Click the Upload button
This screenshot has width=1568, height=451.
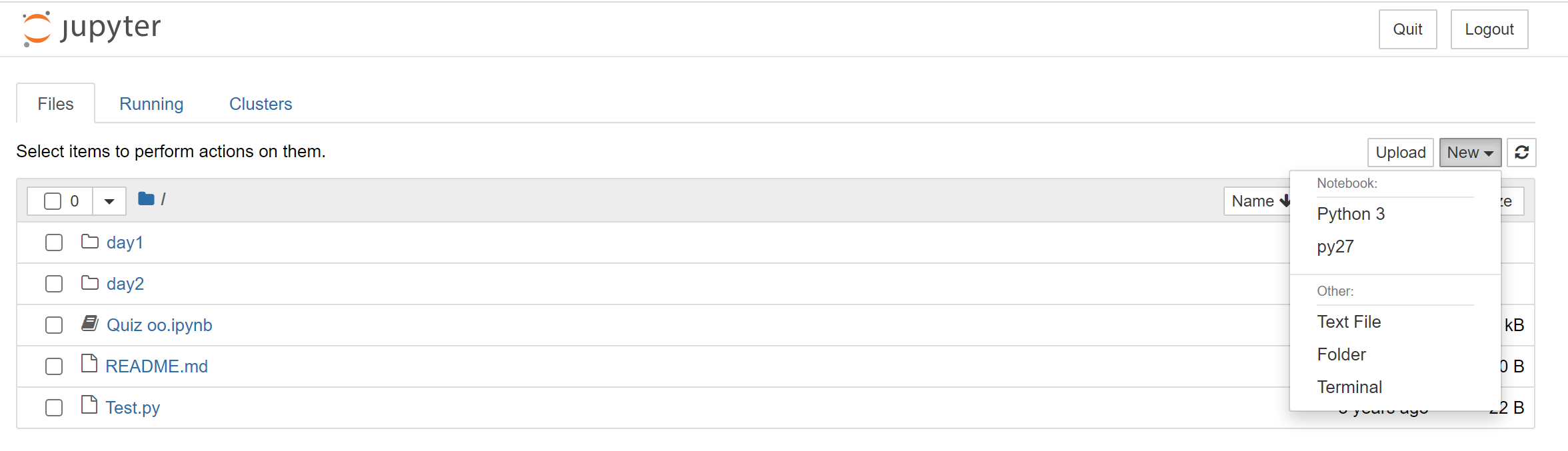pos(1400,153)
